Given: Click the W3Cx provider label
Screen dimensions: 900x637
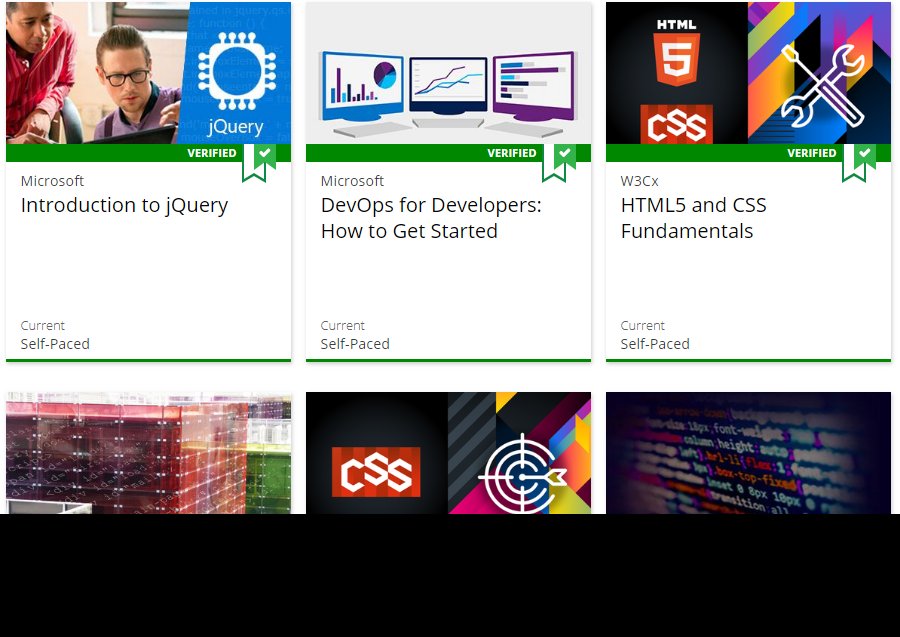Looking at the screenshot, I should (x=639, y=181).
